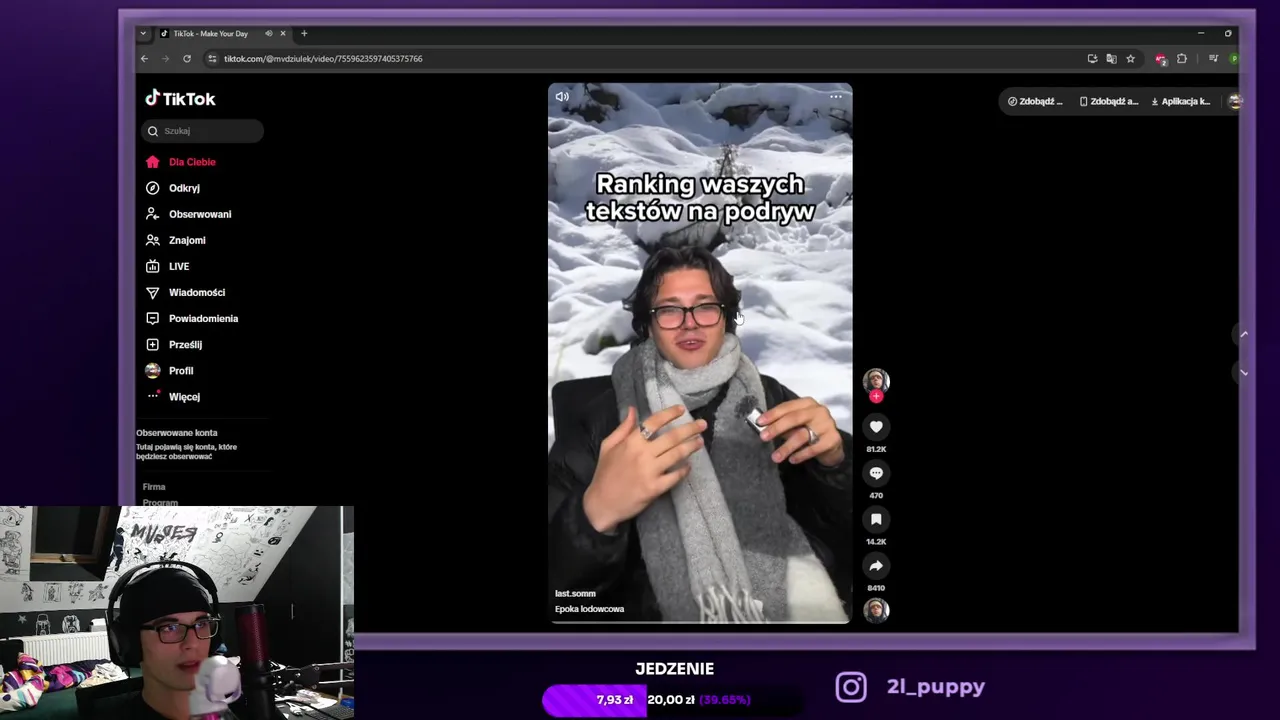The width and height of the screenshot is (1280, 720).
Task: Toggle the video sound speaker icon
Action: pos(562,97)
